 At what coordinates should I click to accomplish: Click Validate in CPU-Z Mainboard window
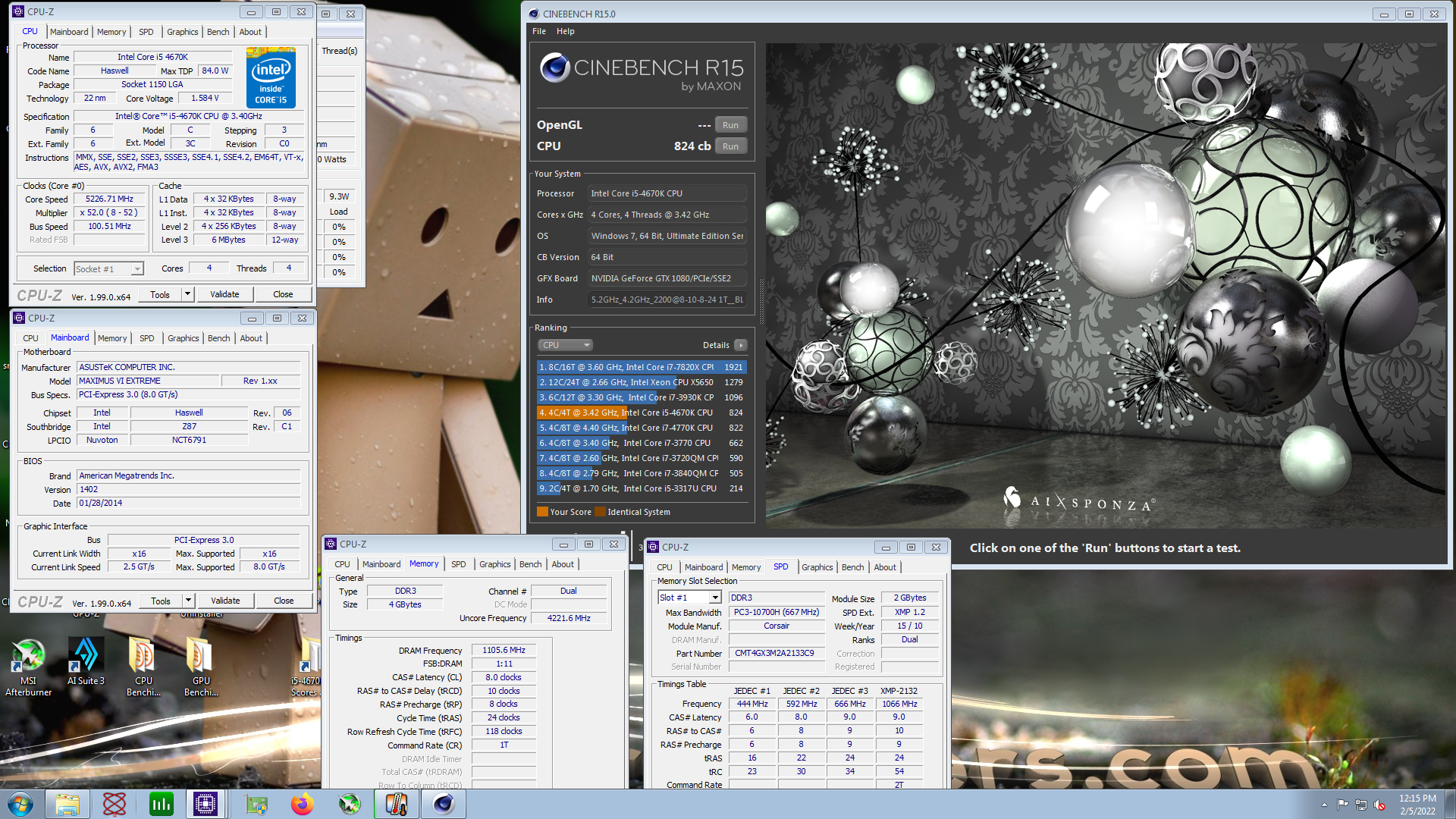click(225, 601)
